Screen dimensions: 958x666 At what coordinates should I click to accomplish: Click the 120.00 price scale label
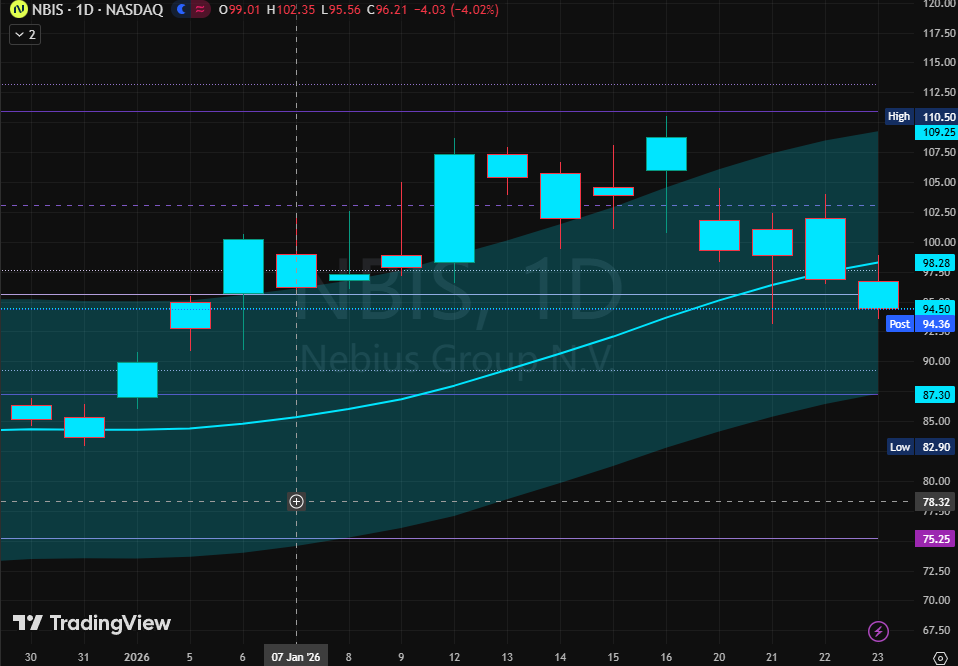tap(939, 4)
